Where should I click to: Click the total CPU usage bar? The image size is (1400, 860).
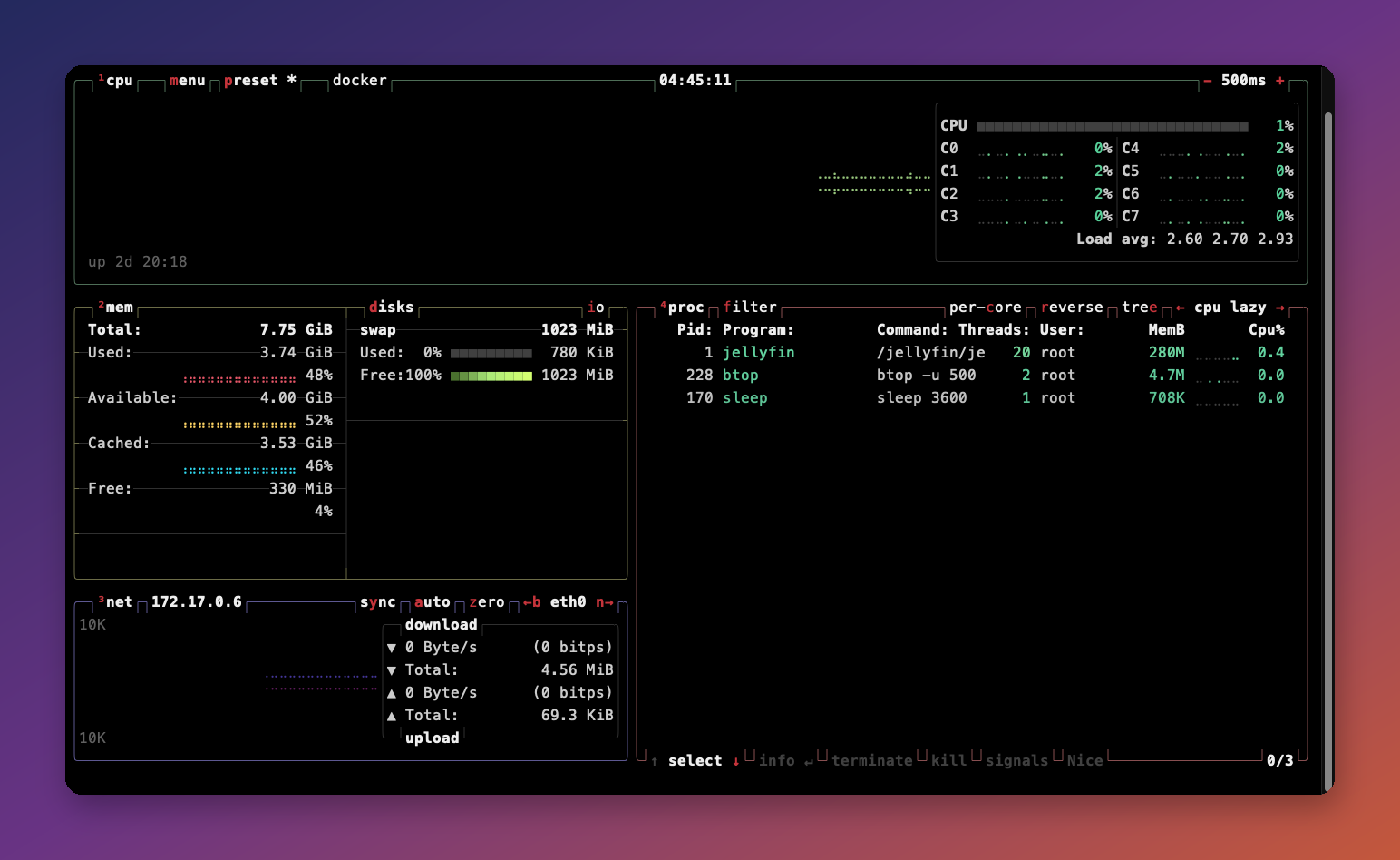click(1113, 126)
